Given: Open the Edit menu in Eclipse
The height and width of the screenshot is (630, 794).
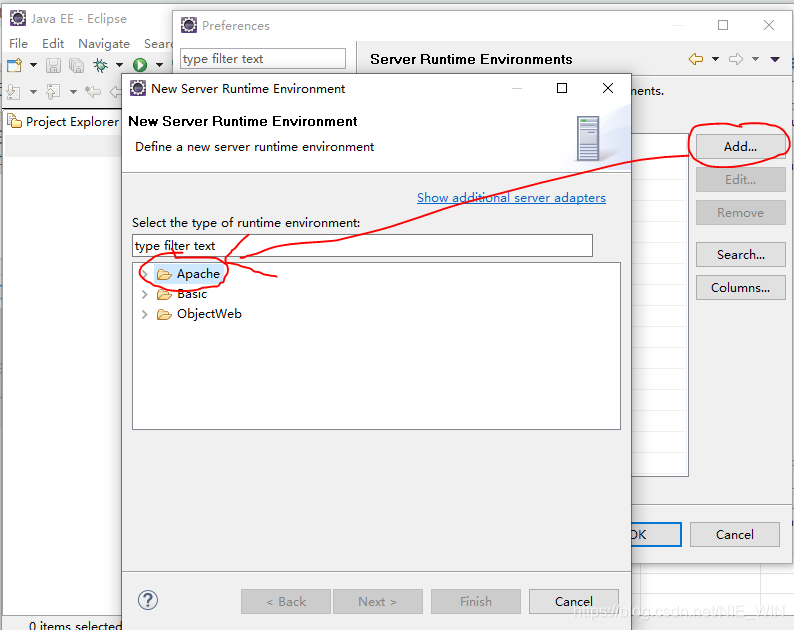Looking at the screenshot, I should pos(53,44).
